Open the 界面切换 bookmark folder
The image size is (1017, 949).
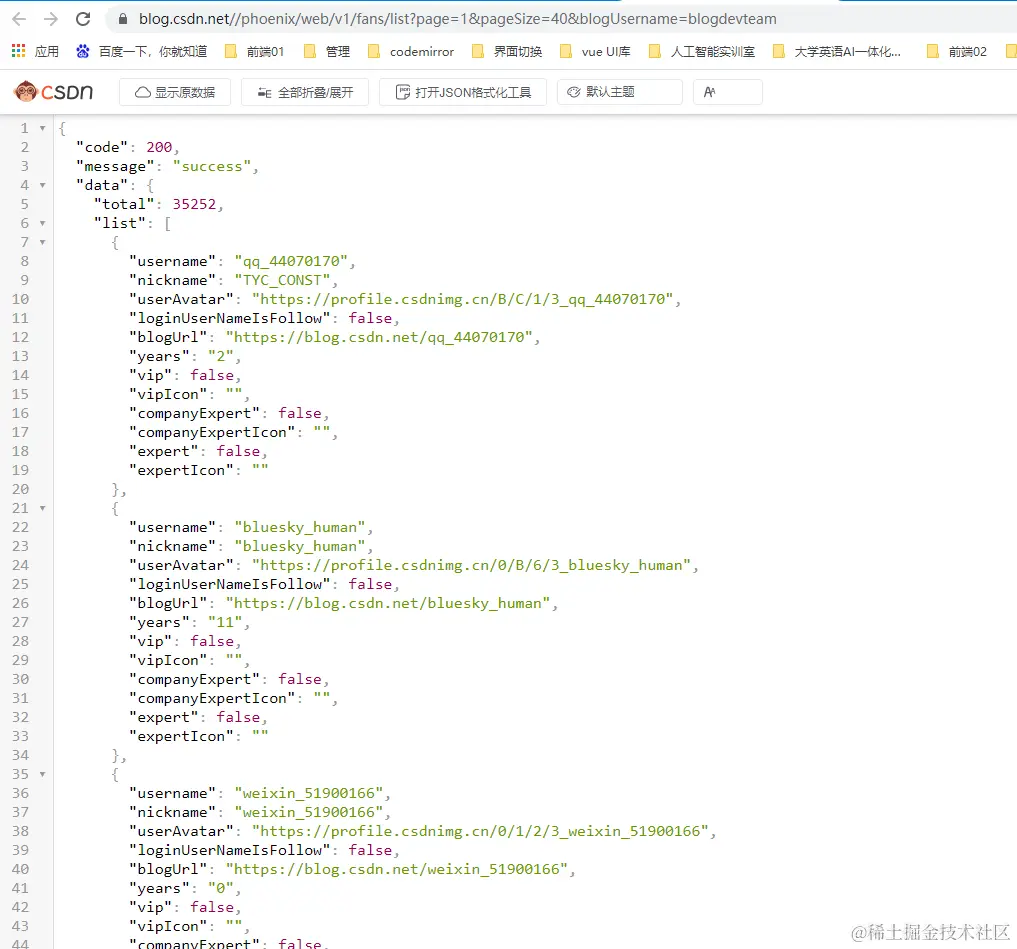[x=507, y=51]
